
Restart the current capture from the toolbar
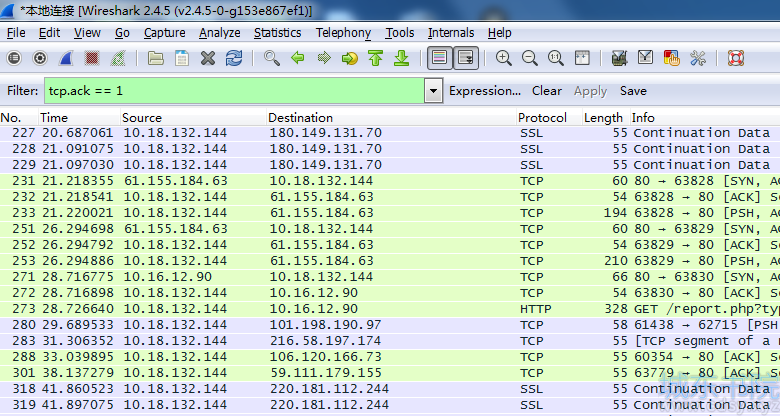pos(118,58)
